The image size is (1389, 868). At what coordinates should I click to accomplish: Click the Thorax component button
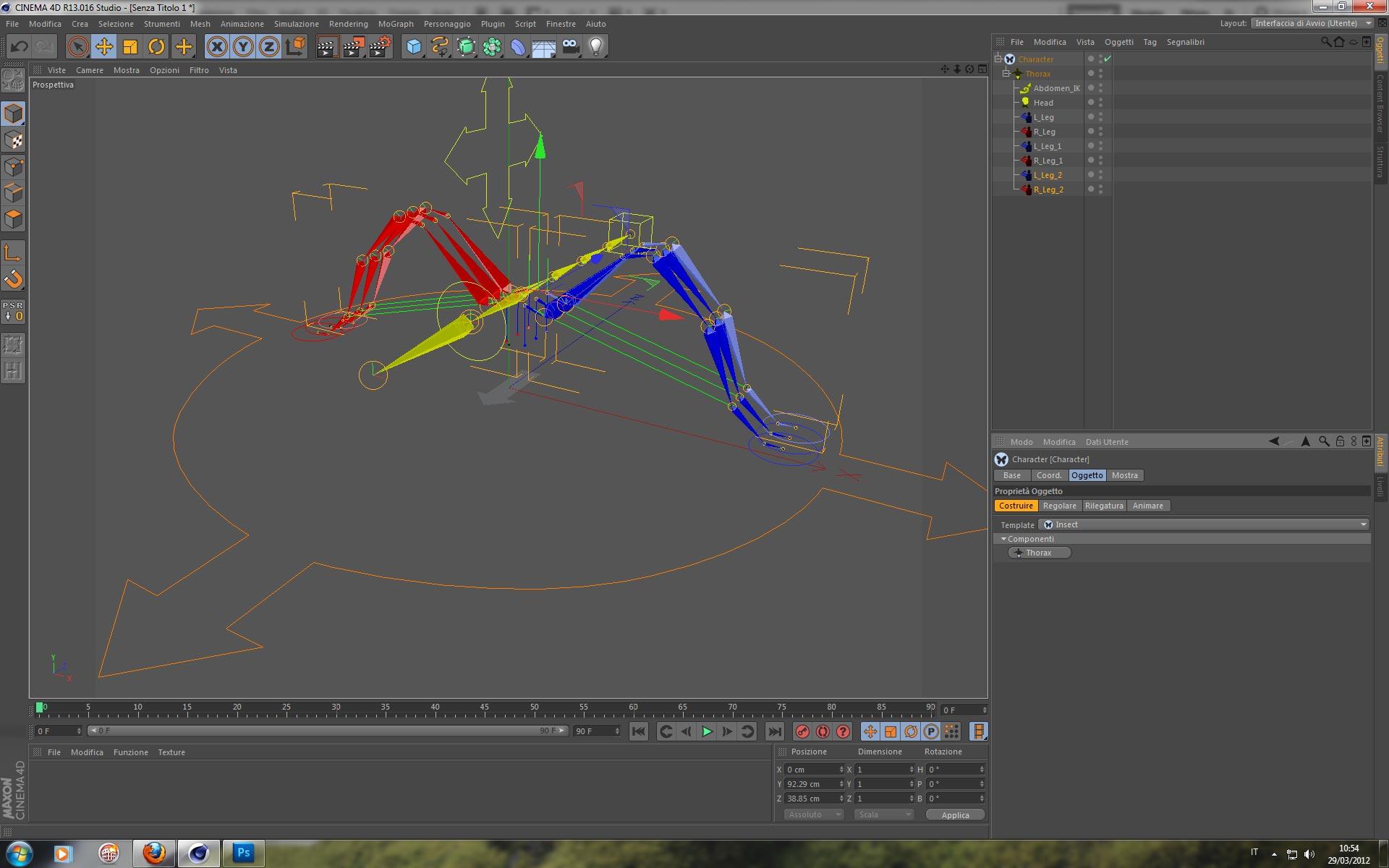click(x=1039, y=553)
